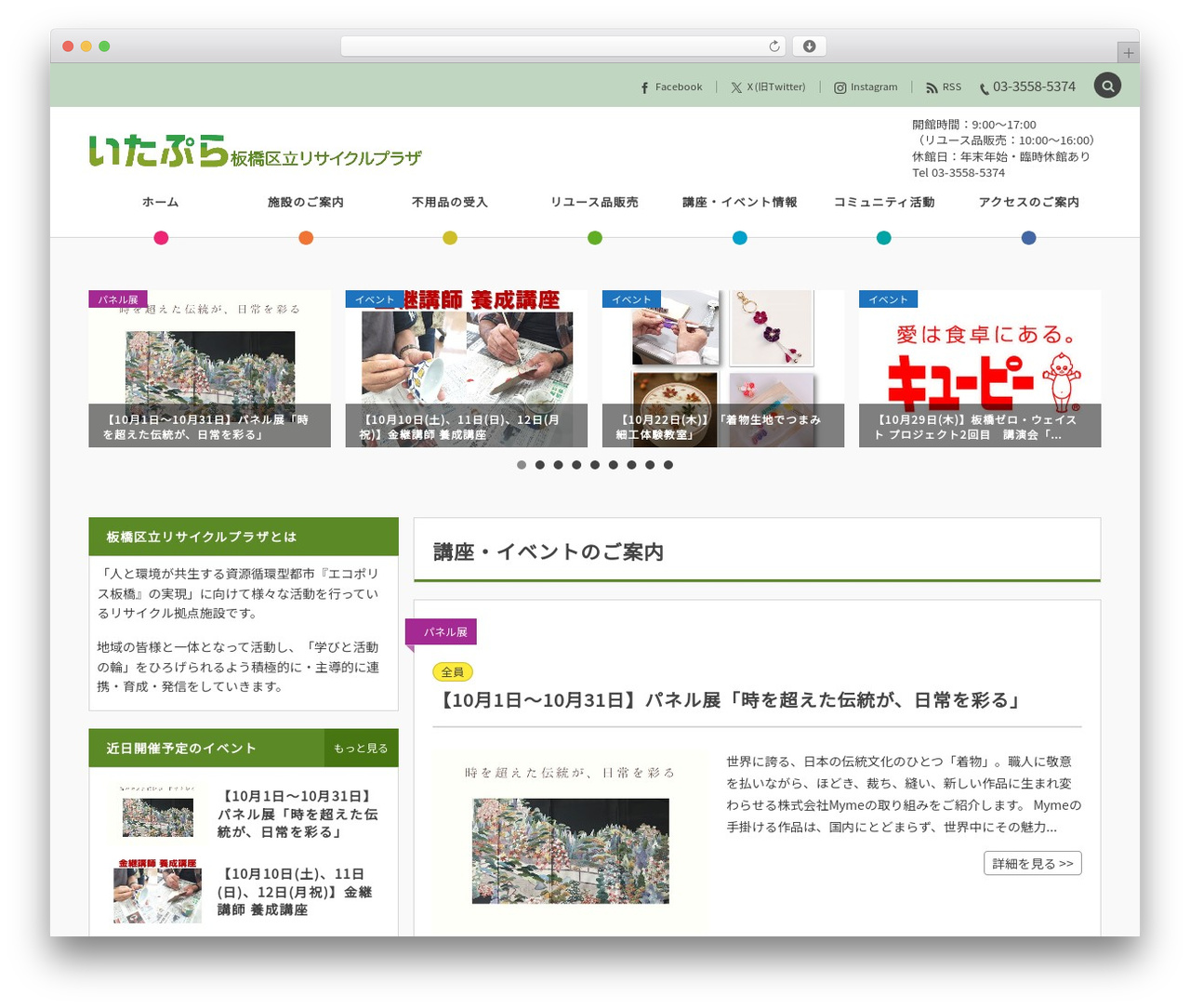Image resolution: width=1190 pixels, height=1008 pixels.
Task: Click the dark blue dot under アクセスのご案内
Action: [x=1029, y=238]
